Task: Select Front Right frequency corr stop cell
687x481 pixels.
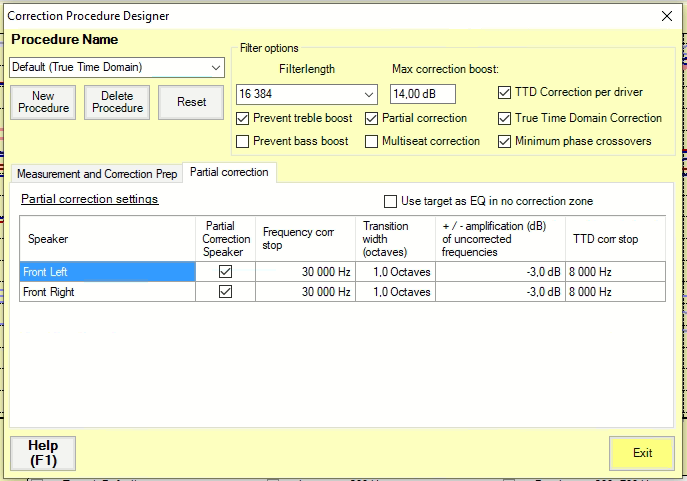Action: 306,292
